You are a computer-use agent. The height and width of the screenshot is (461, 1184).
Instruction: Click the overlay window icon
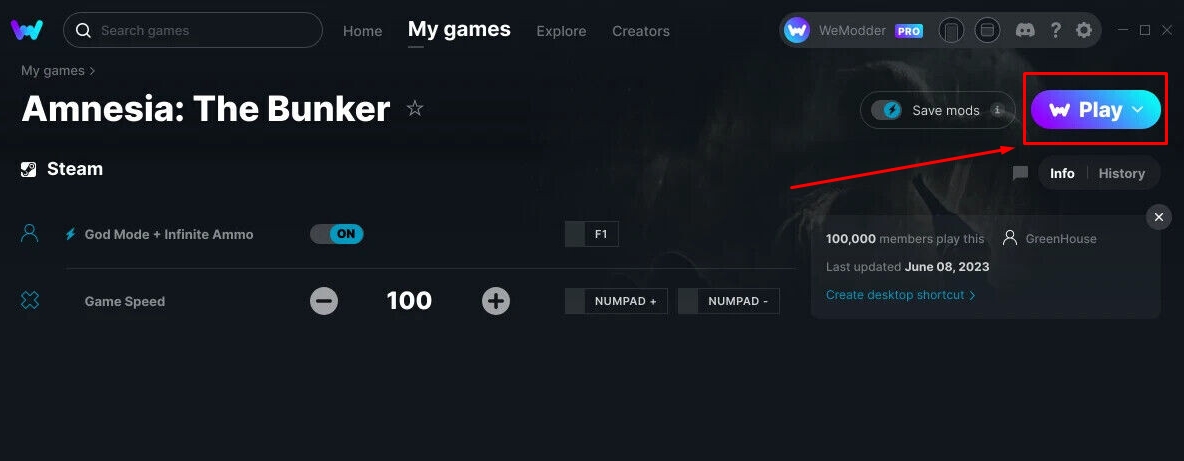click(987, 31)
